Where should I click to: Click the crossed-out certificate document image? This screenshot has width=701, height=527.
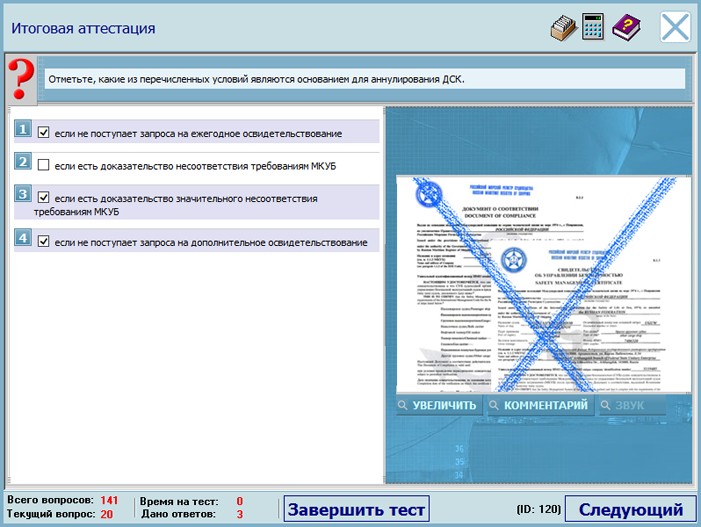point(544,284)
